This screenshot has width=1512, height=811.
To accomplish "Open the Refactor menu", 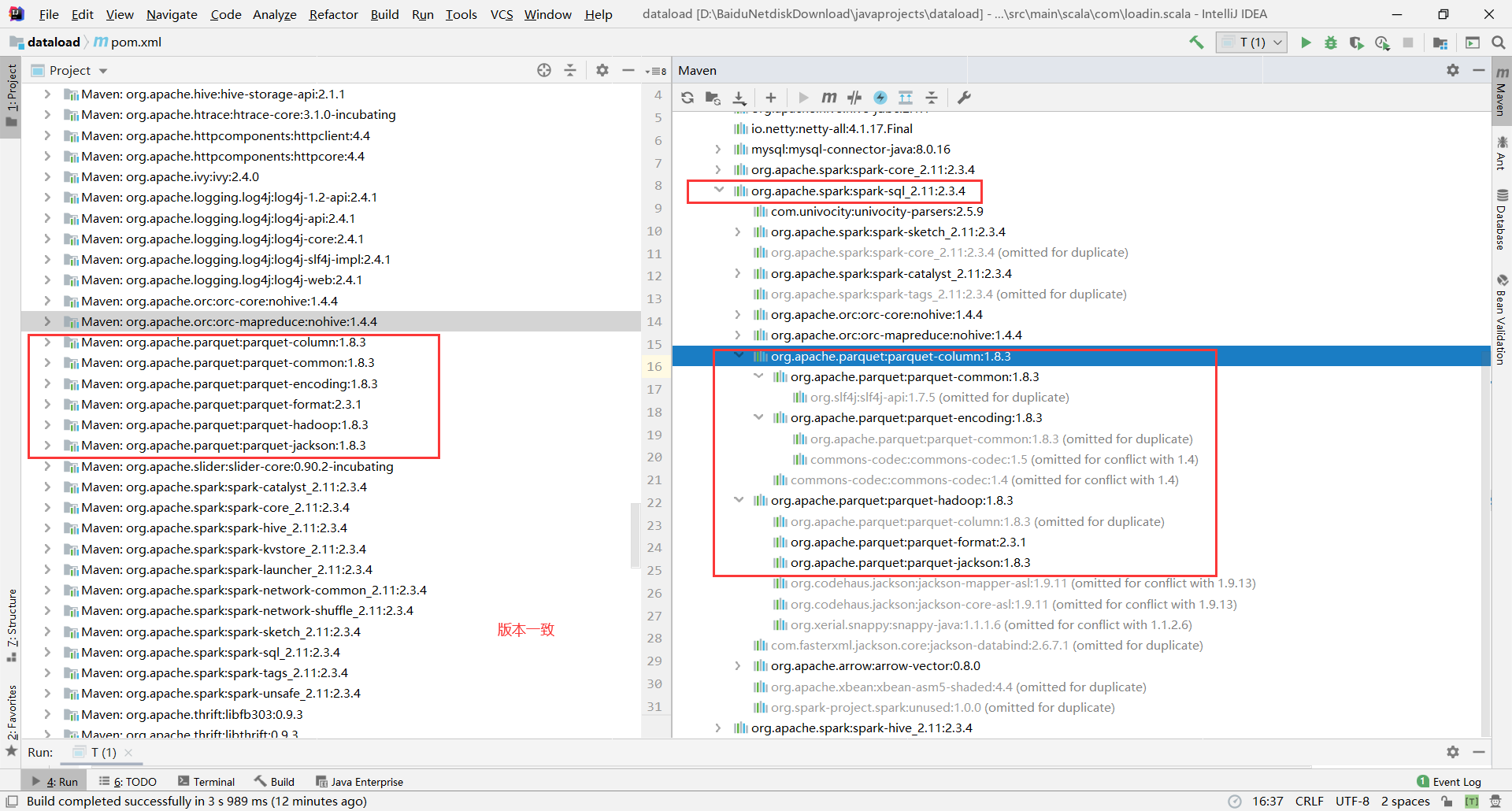I will pos(333,14).
